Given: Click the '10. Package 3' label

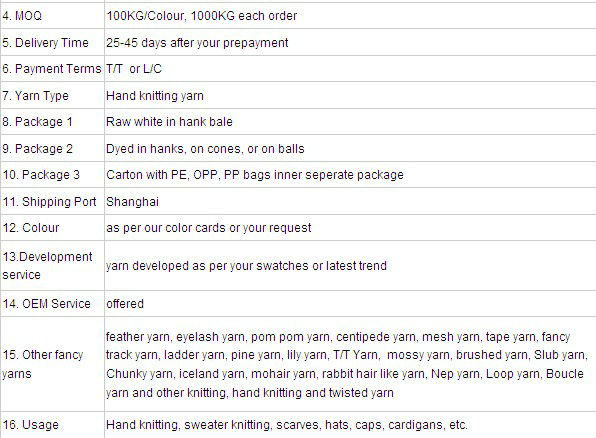Looking at the screenshot, I should pos(41,175).
